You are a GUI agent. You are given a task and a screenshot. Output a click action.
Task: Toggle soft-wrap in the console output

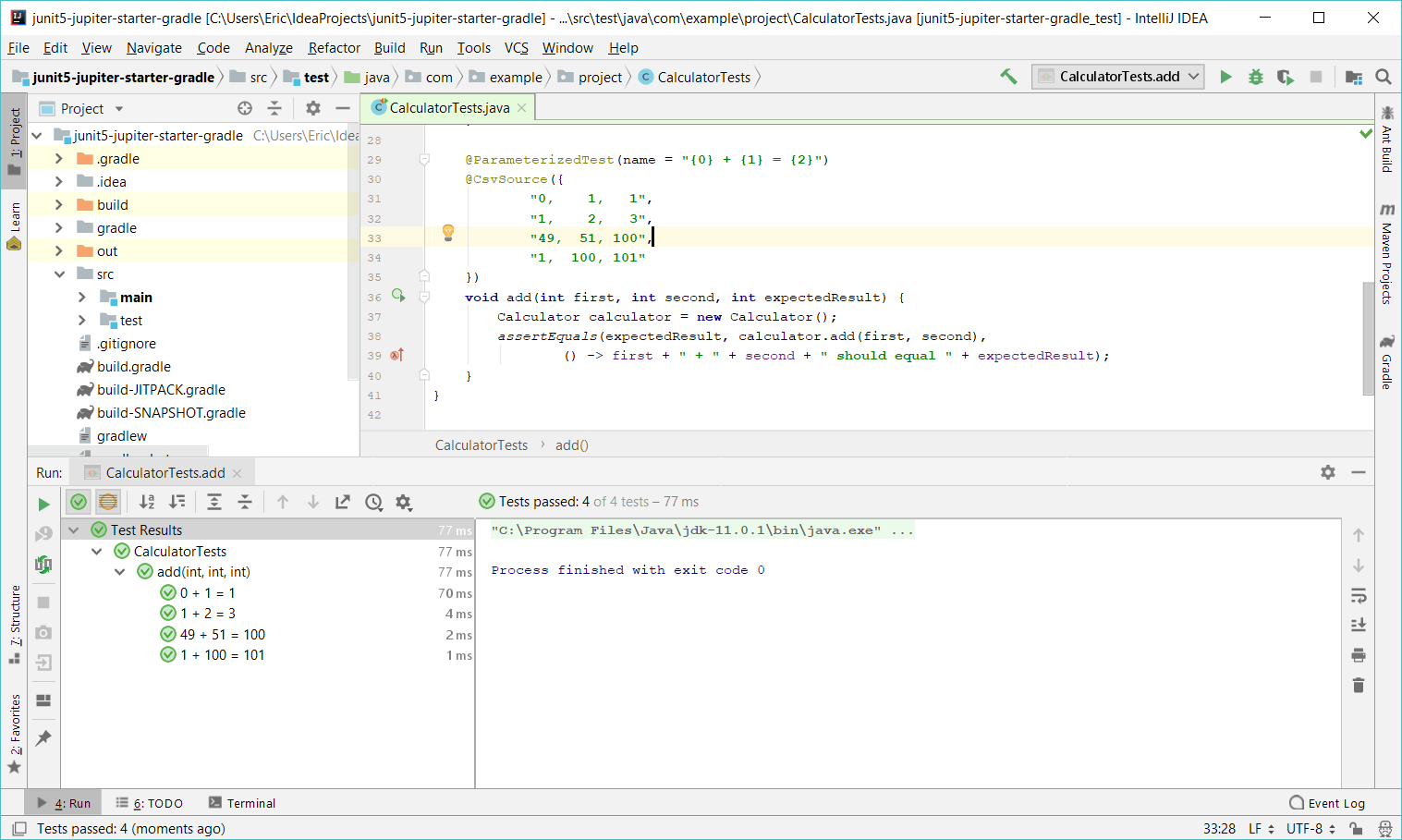[1358, 595]
